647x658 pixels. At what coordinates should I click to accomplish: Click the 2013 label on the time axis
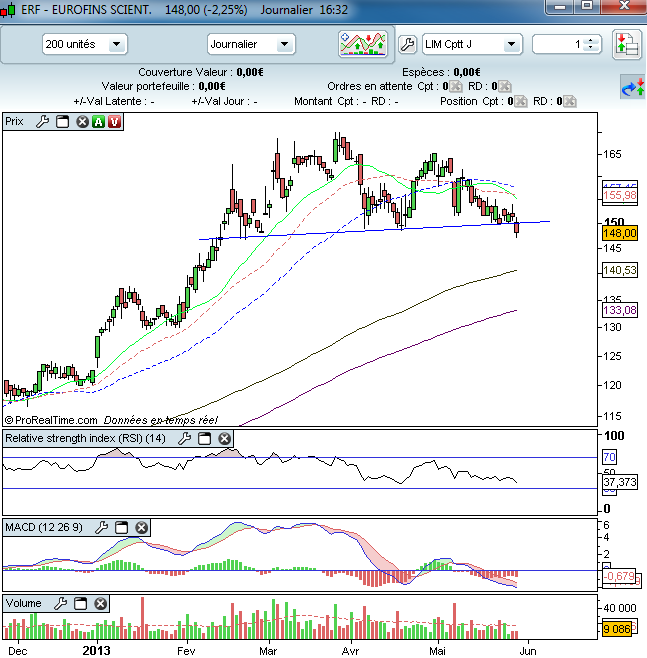[x=97, y=650]
